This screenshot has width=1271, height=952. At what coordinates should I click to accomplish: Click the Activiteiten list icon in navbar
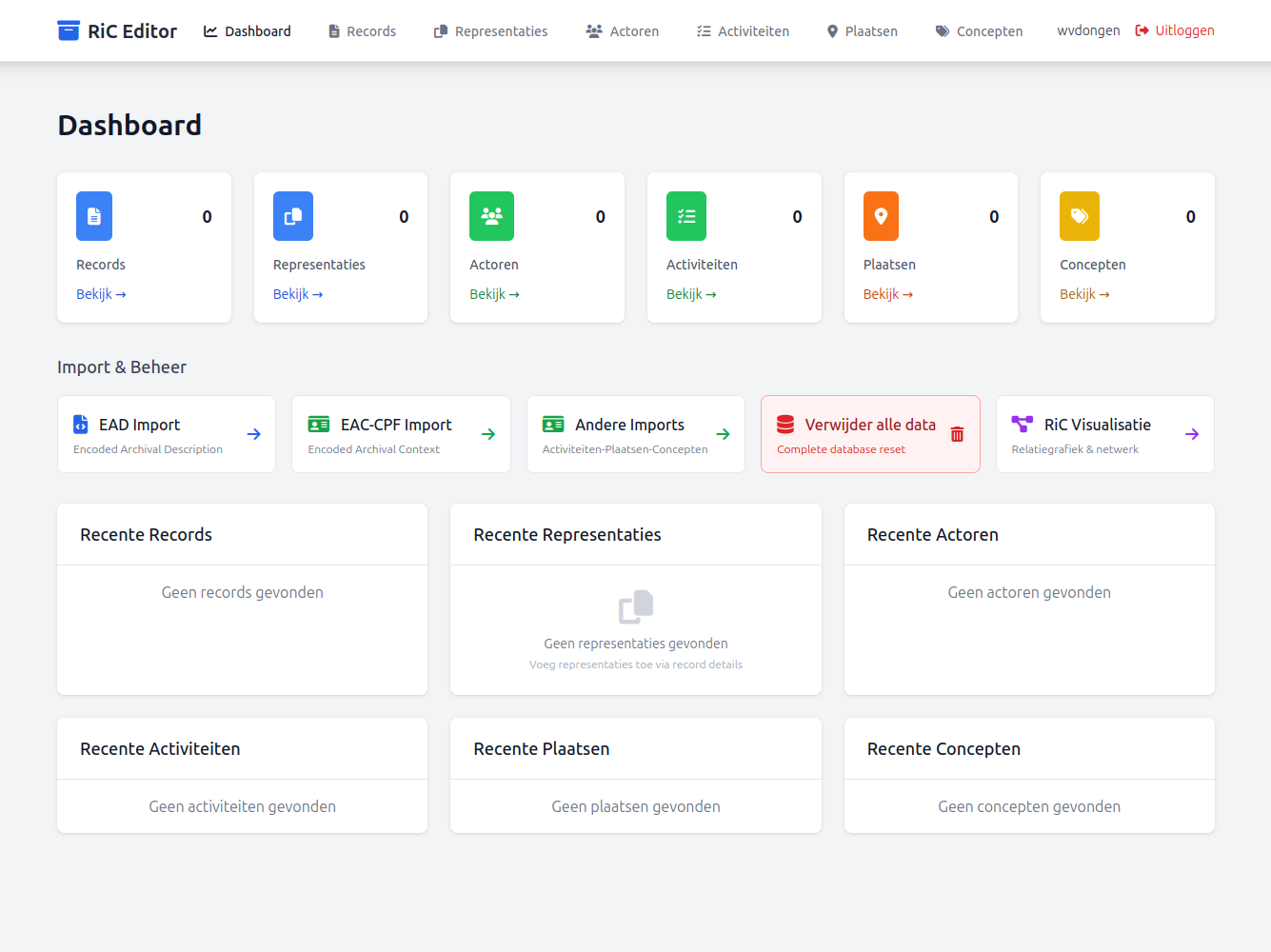[x=704, y=31]
